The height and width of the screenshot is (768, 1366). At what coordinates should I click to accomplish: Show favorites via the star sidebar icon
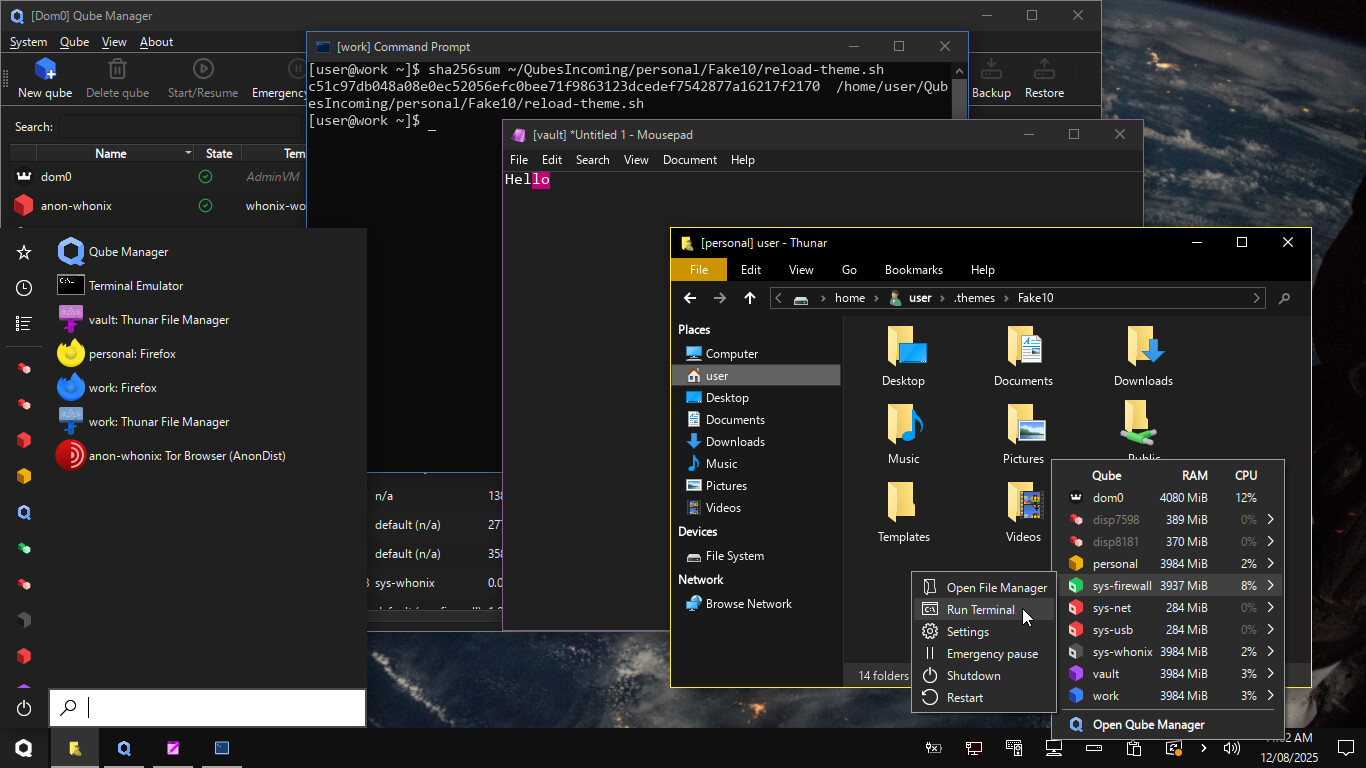pos(23,252)
